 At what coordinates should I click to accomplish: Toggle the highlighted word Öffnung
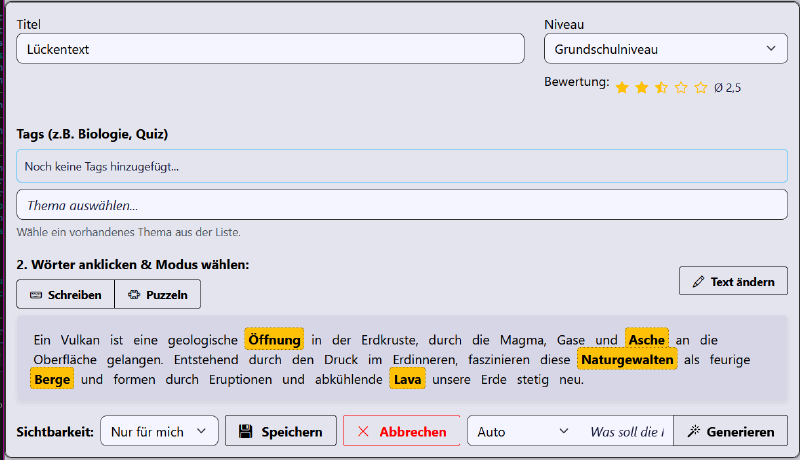click(274, 340)
